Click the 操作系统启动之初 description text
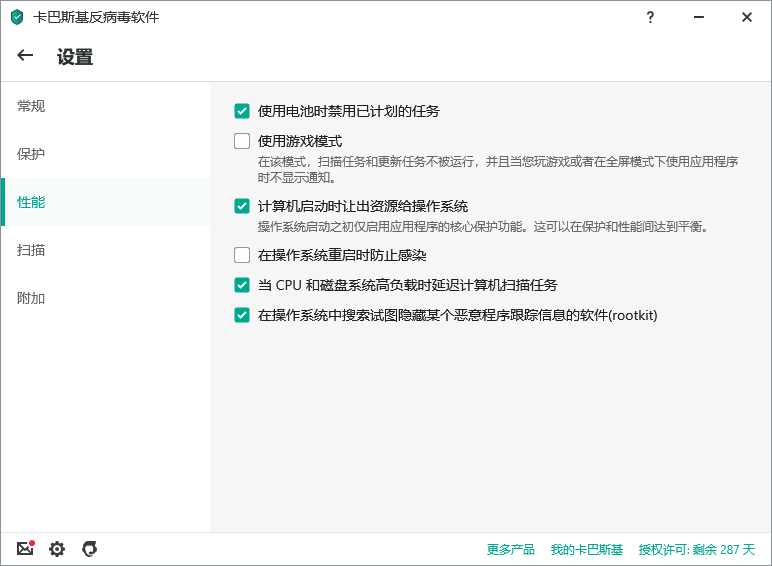 coord(483,226)
